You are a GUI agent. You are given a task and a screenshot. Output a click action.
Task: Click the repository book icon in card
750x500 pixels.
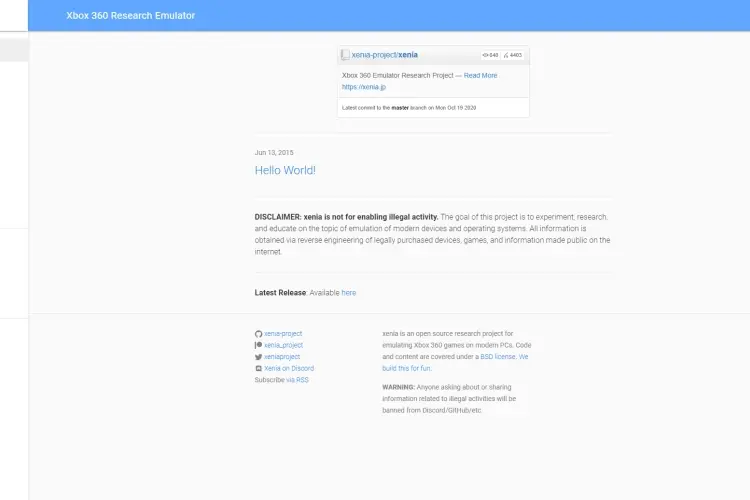click(x=345, y=55)
